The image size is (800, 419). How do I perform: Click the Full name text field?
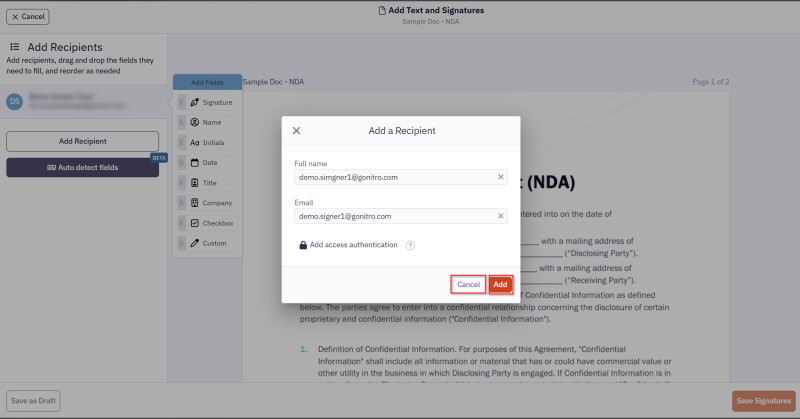pyautogui.click(x=393, y=177)
